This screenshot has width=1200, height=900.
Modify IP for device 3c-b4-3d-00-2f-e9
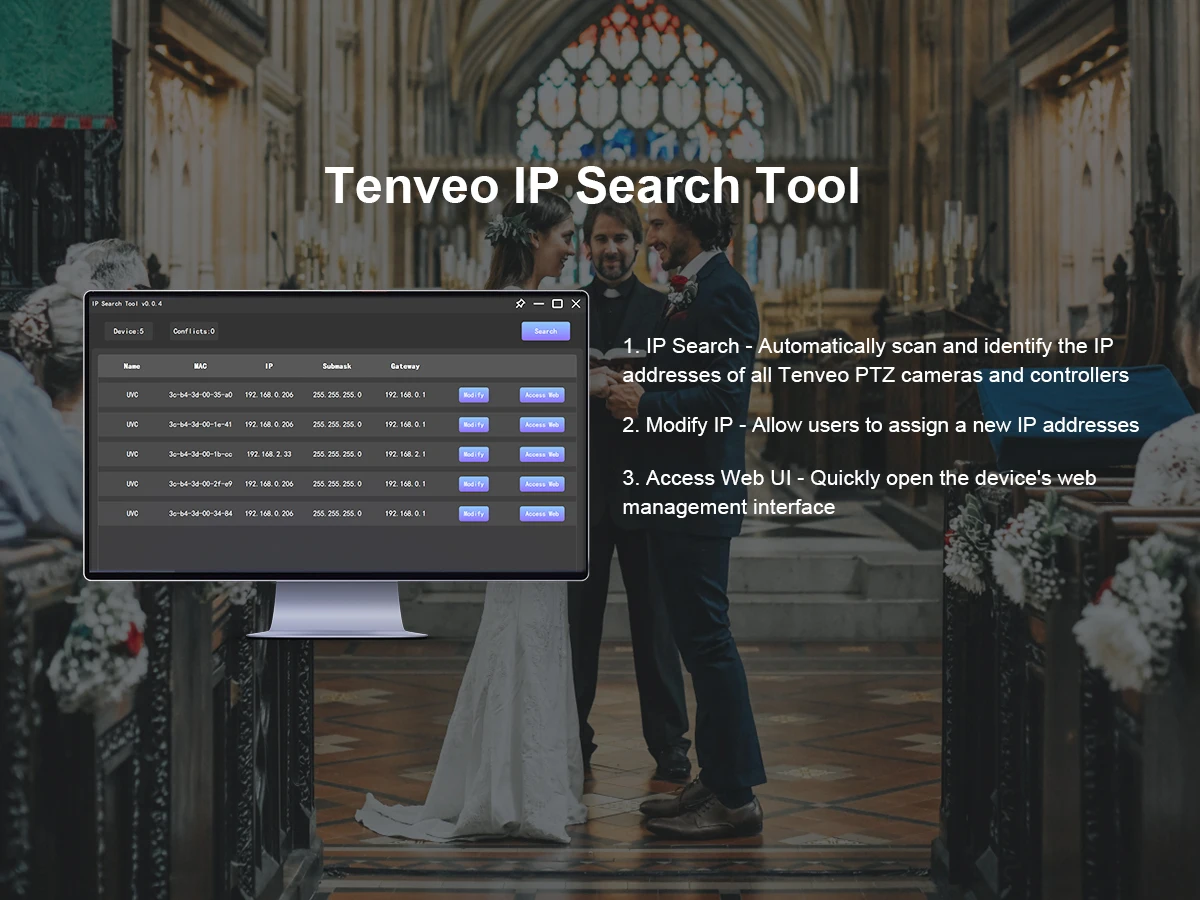click(474, 484)
